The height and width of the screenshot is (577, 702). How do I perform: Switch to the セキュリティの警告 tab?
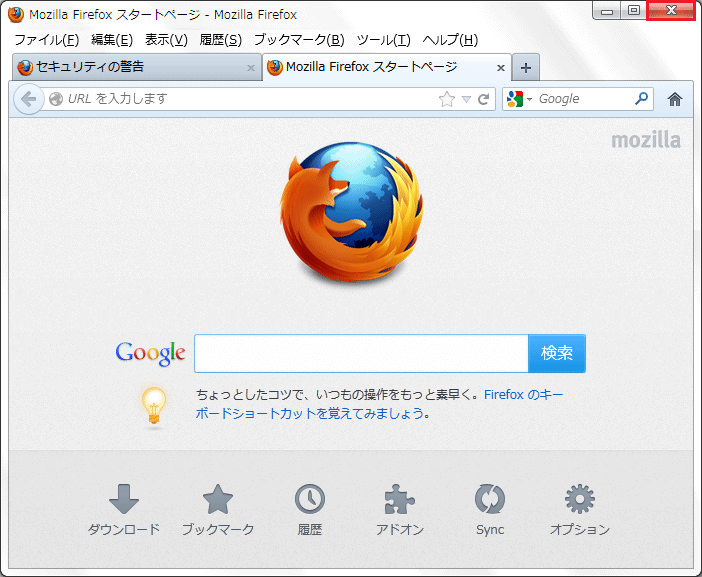137,67
